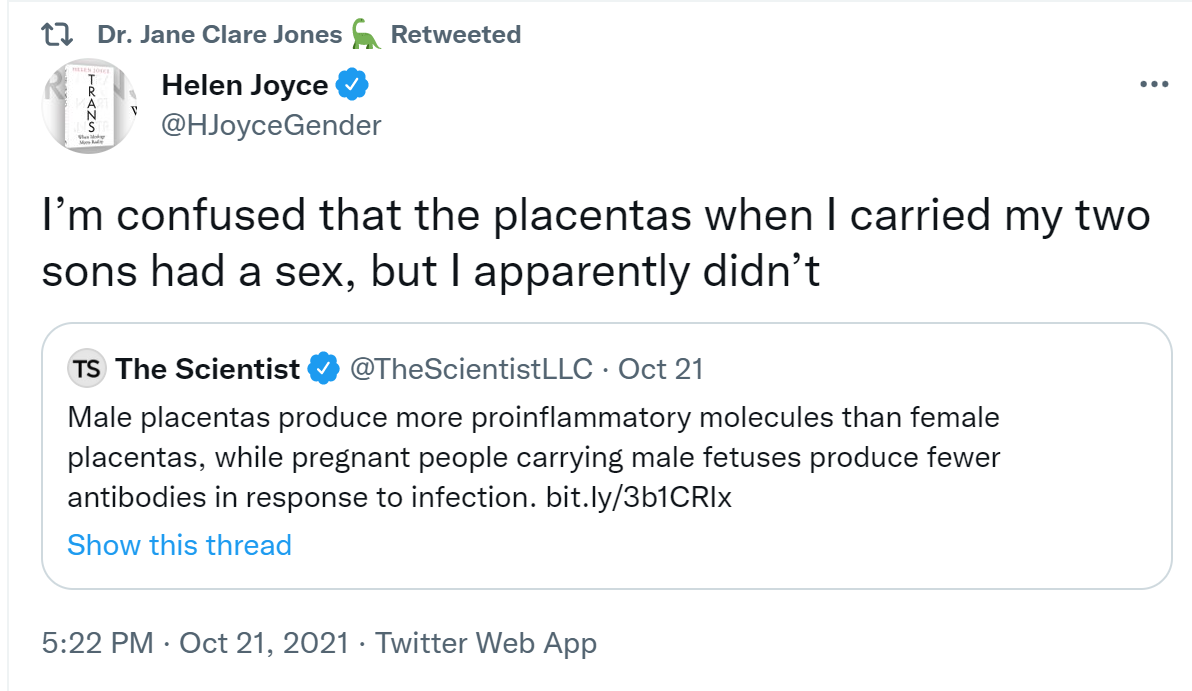1192x691 pixels.
Task: Click the 'Twitter Web App' source link
Action: tap(486, 643)
